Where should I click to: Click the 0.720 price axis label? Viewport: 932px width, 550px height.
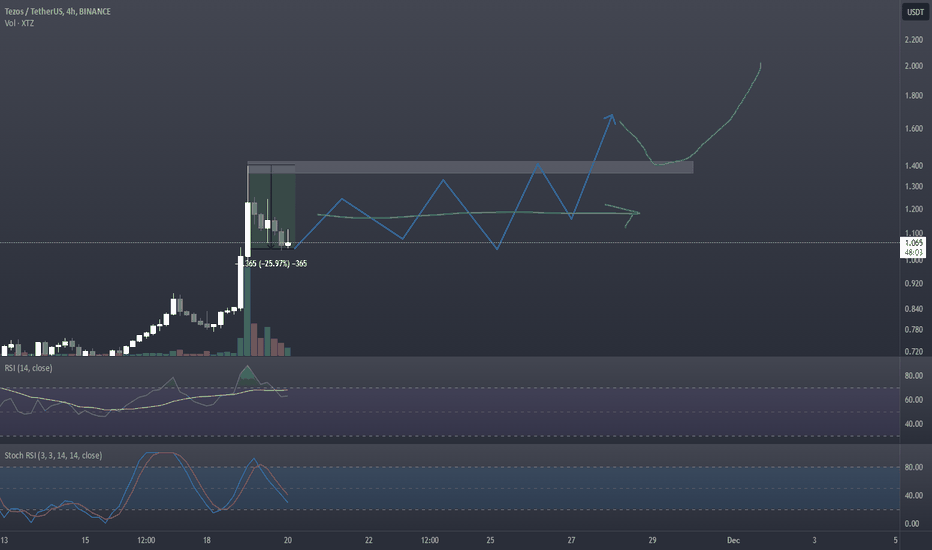(x=914, y=351)
